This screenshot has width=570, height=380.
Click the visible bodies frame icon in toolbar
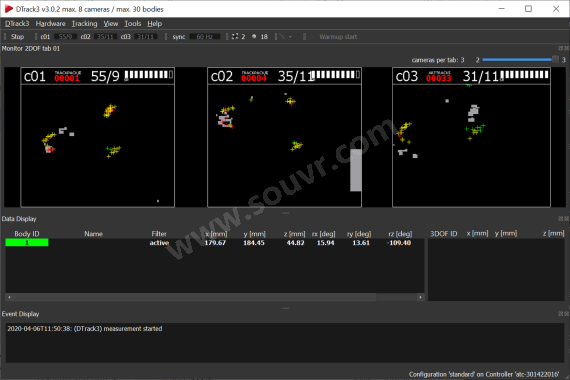click(235, 36)
